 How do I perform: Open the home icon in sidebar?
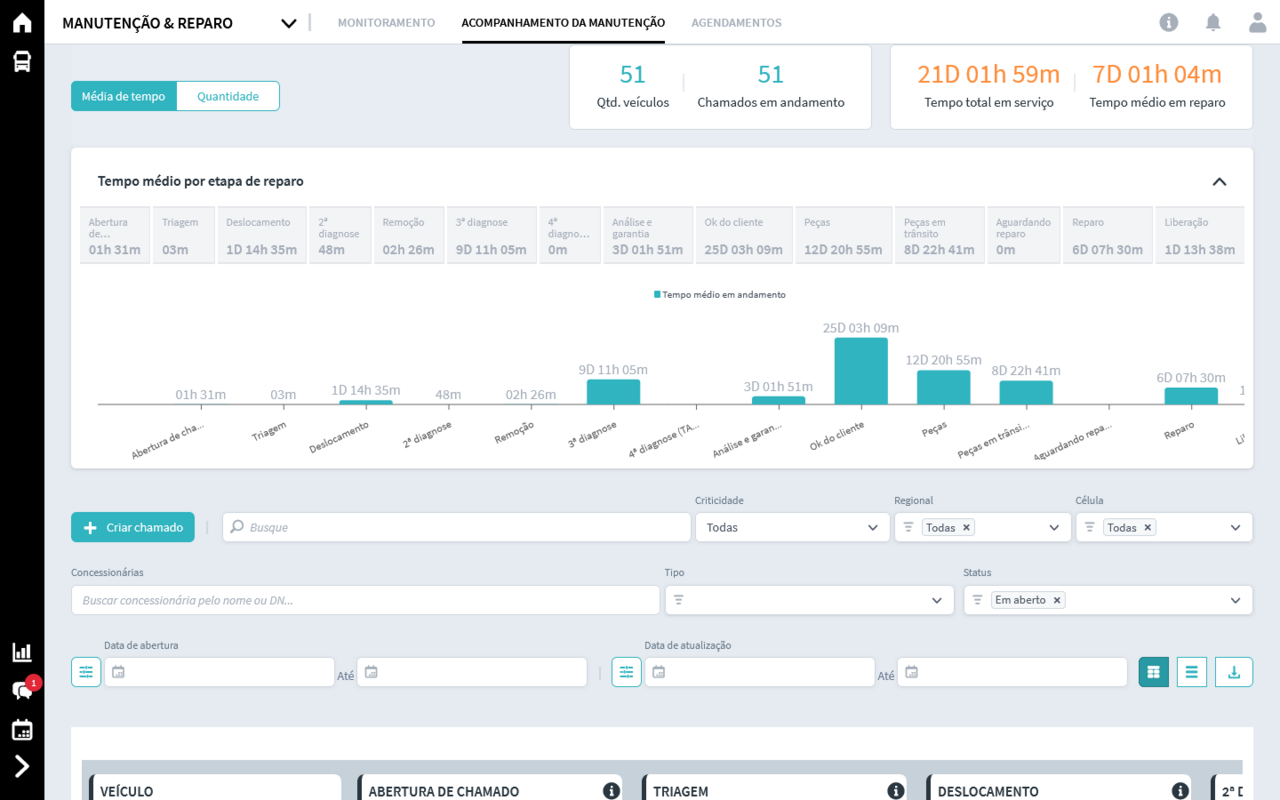pos(22,24)
